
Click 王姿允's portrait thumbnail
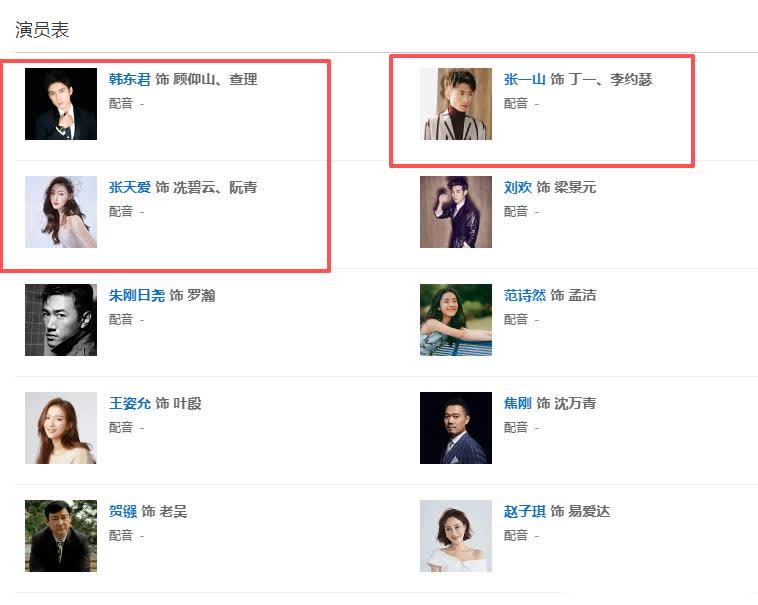[61, 428]
